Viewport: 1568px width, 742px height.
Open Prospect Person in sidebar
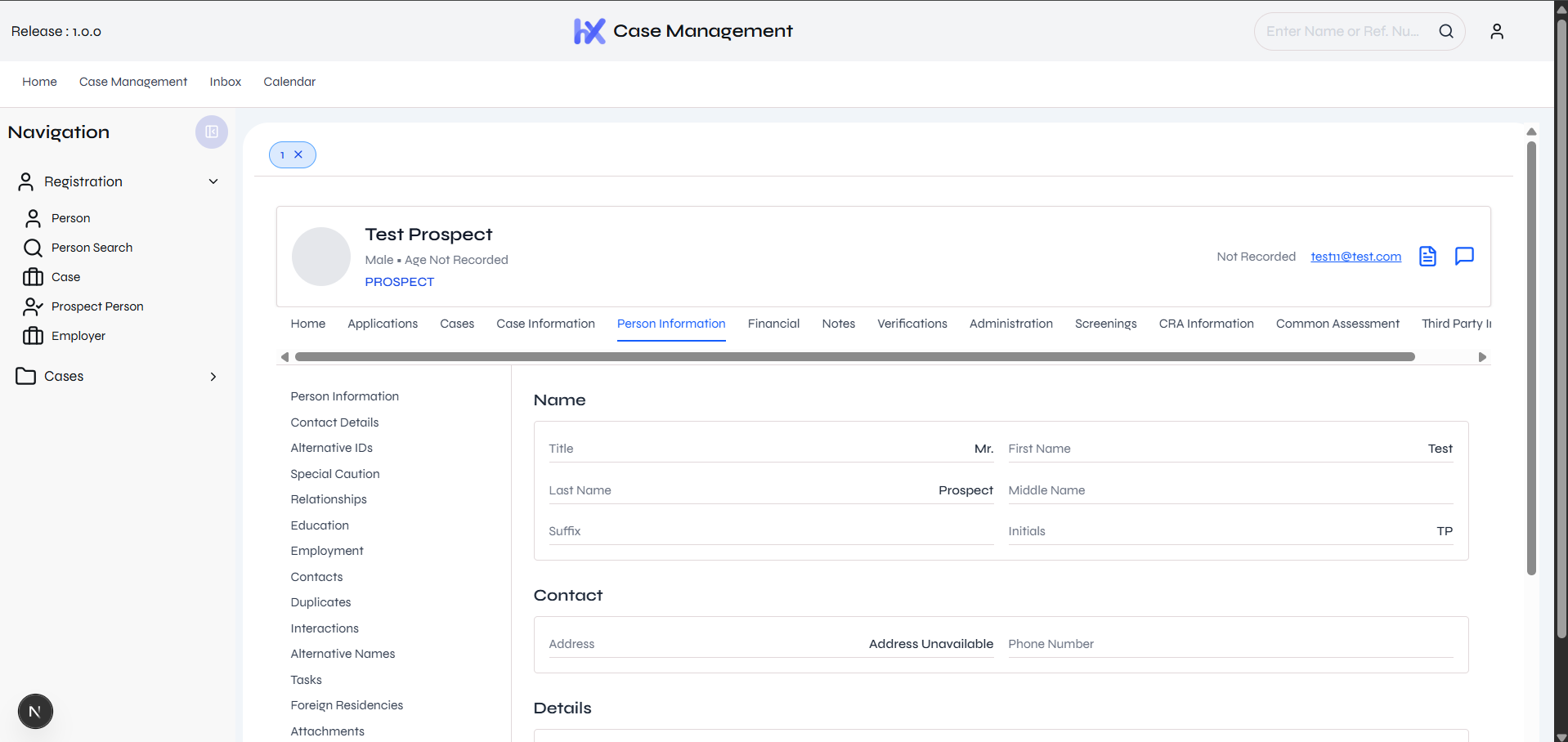tap(97, 306)
